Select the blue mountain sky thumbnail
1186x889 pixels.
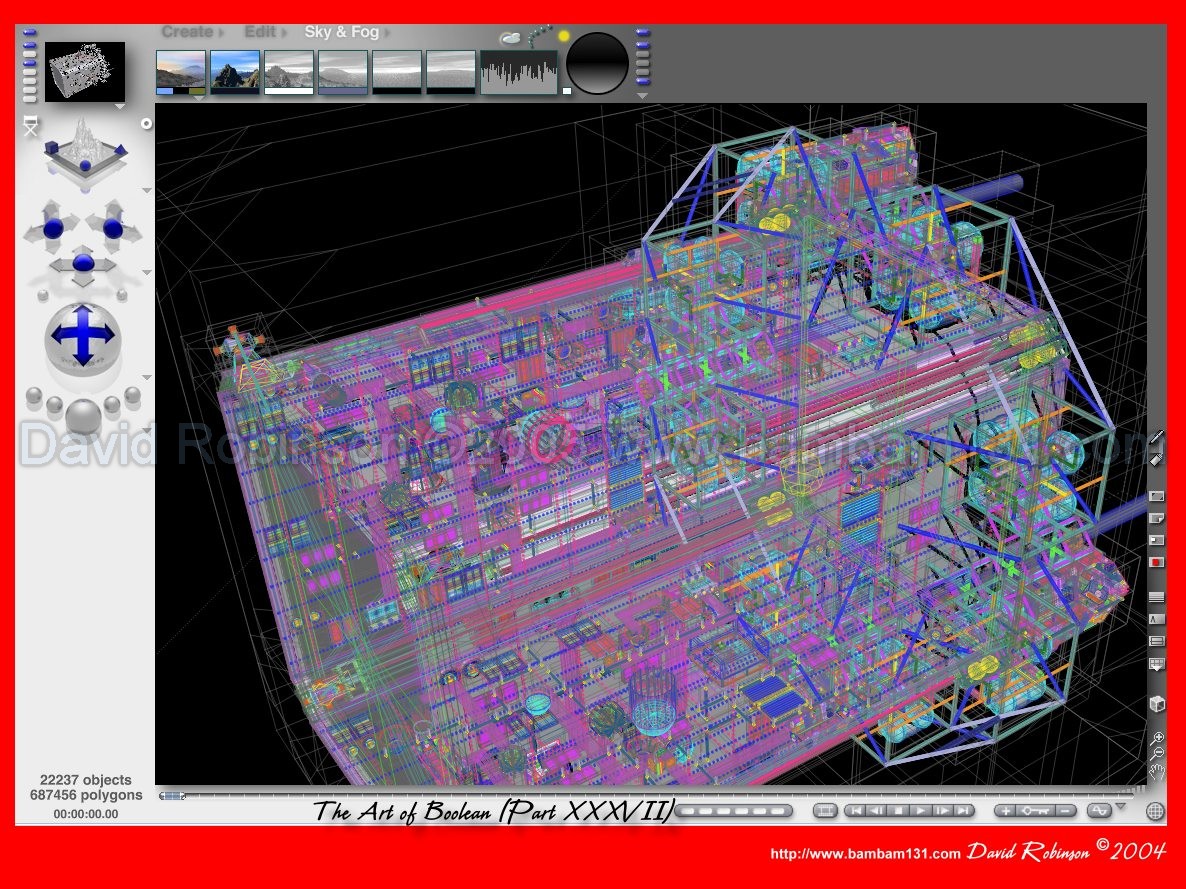tap(234, 72)
